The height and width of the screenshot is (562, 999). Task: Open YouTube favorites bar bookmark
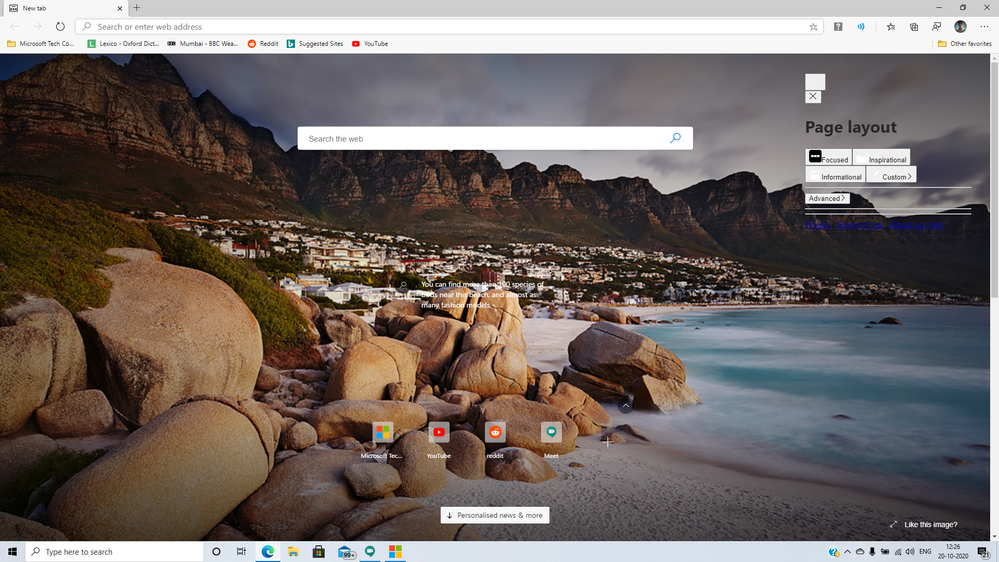[x=370, y=44]
